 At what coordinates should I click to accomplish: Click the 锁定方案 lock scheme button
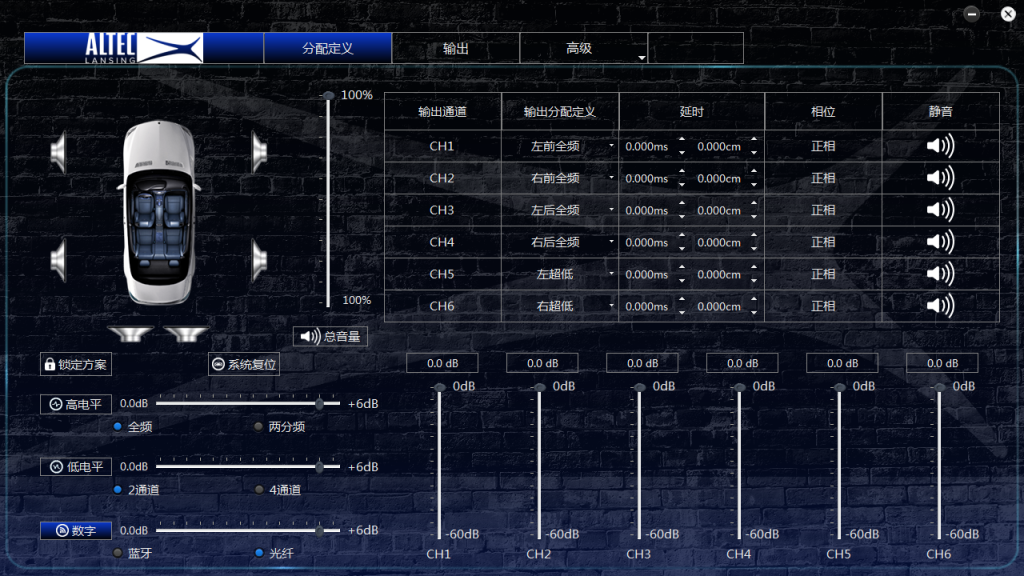[x=76, y=364]
